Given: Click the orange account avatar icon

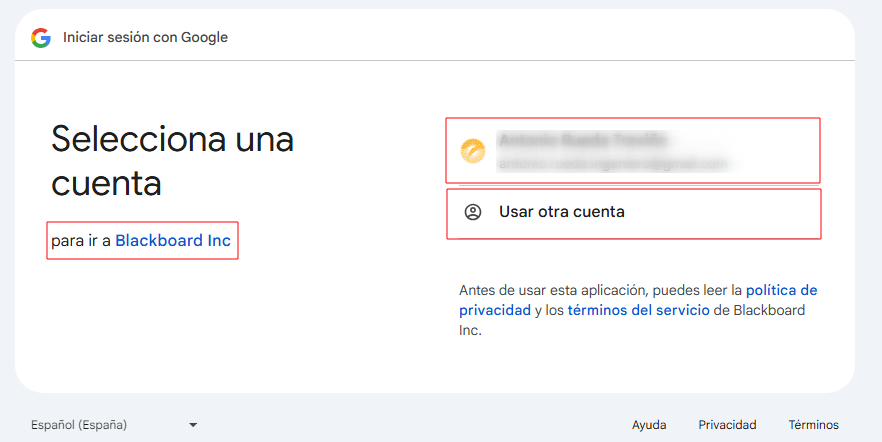Looking at the screenshot, I should click(472, 151).
